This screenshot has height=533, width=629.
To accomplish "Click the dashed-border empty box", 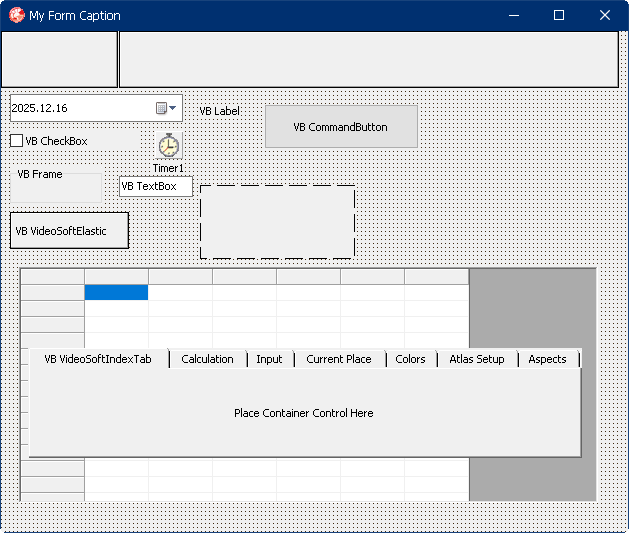I will (278, 222).
